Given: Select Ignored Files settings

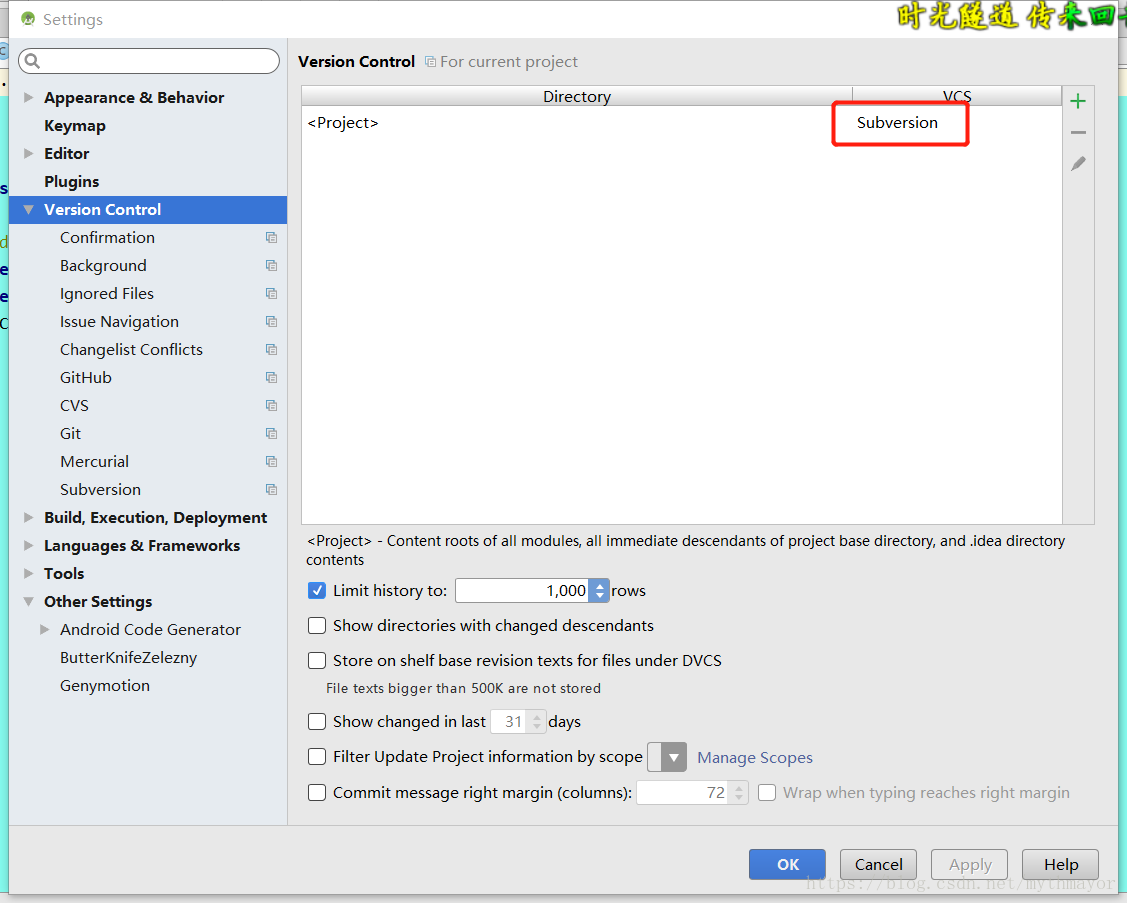Looking at the screenshot, I should (107, 293).
